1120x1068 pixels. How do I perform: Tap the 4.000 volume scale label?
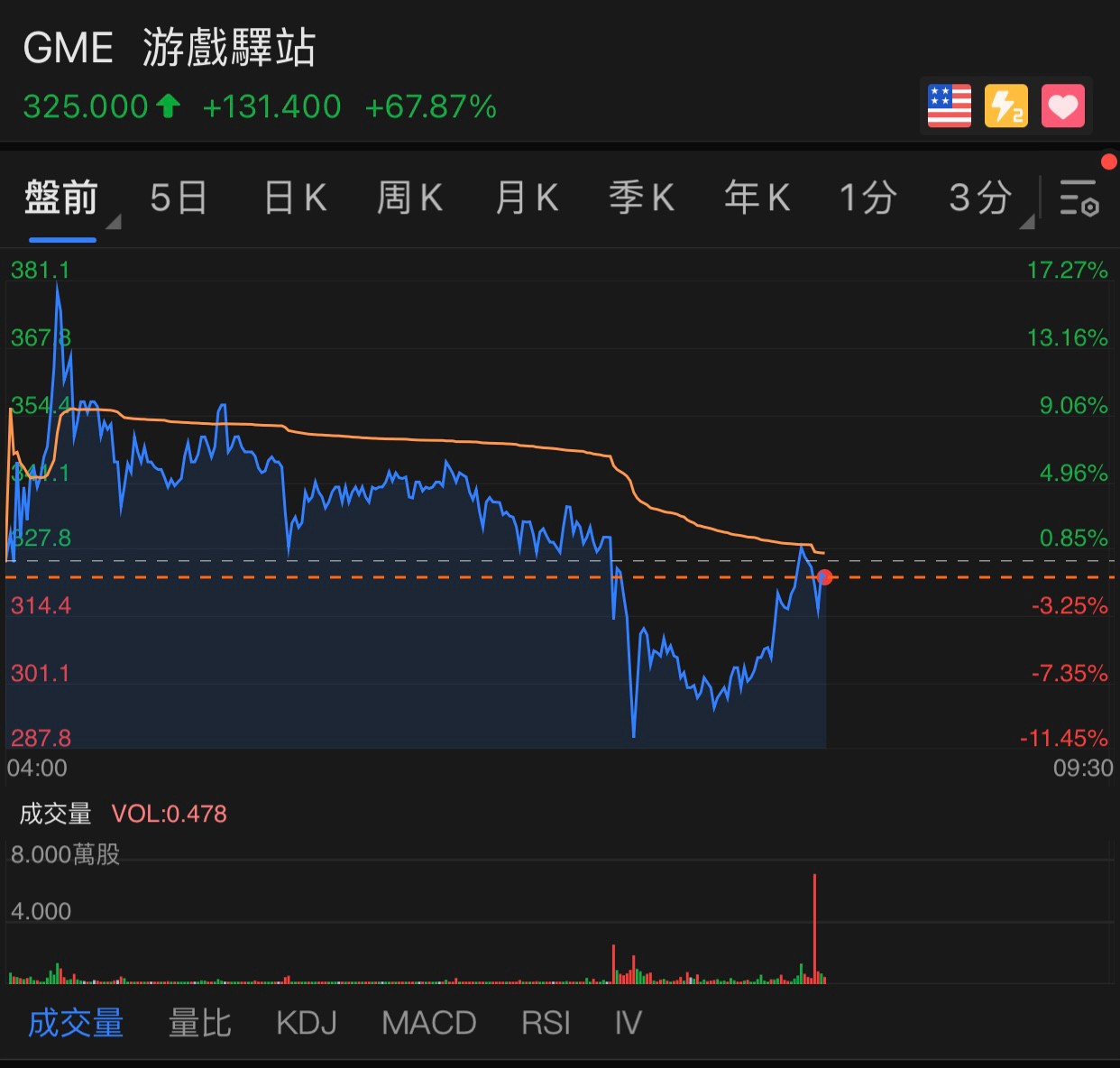click(41, 911)
